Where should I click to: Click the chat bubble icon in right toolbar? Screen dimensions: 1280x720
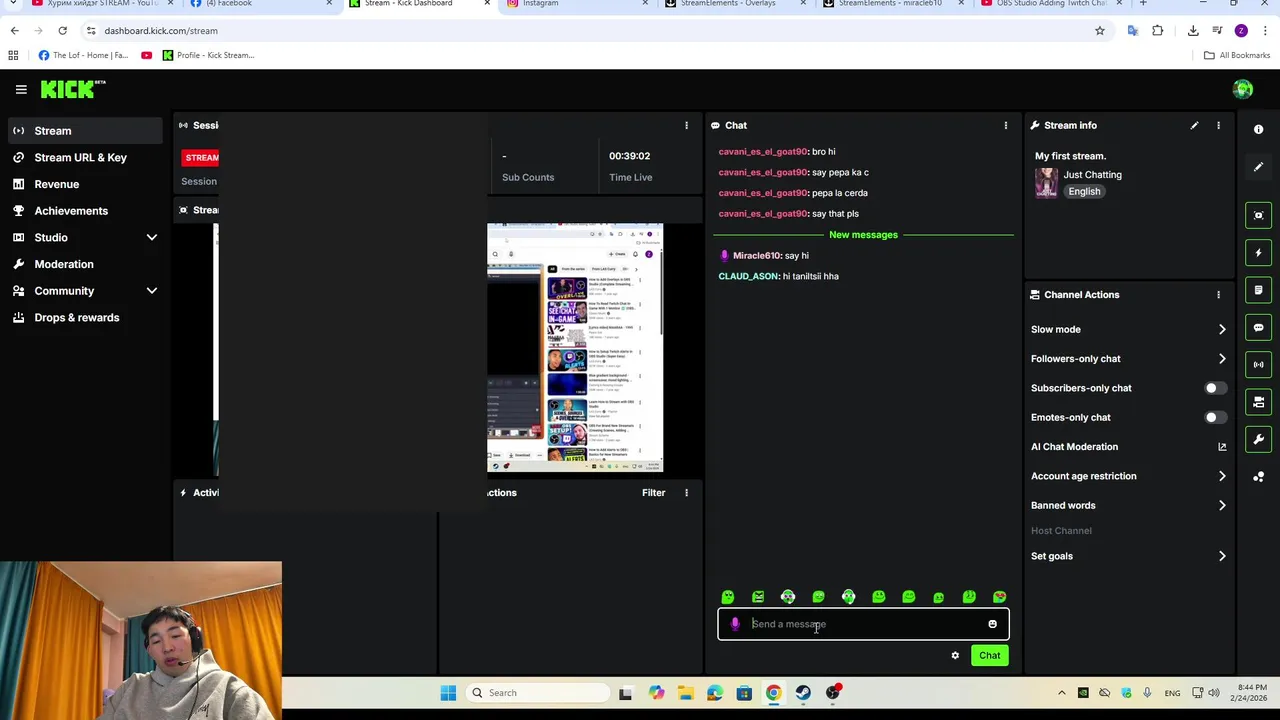pos(1258,327)
